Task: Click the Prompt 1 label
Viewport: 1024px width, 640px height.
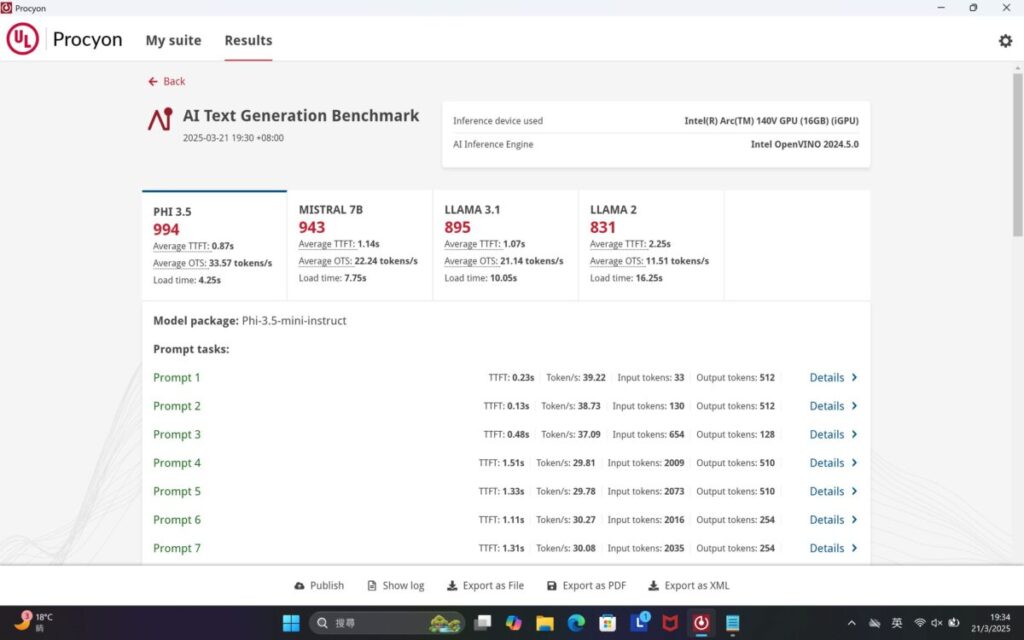Action: coord(176,377)
